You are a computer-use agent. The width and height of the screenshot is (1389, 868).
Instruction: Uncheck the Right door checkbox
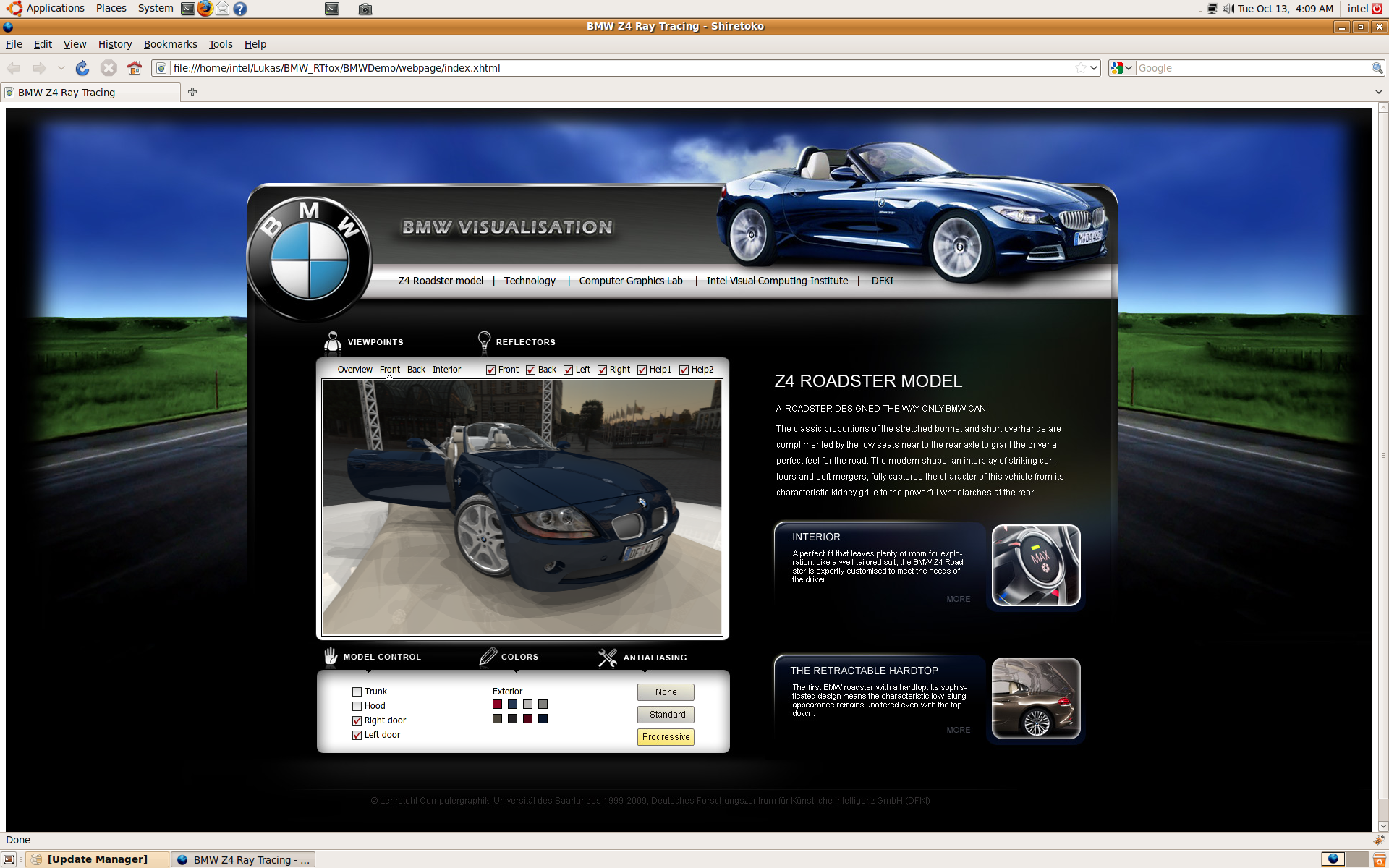[357, 720]
